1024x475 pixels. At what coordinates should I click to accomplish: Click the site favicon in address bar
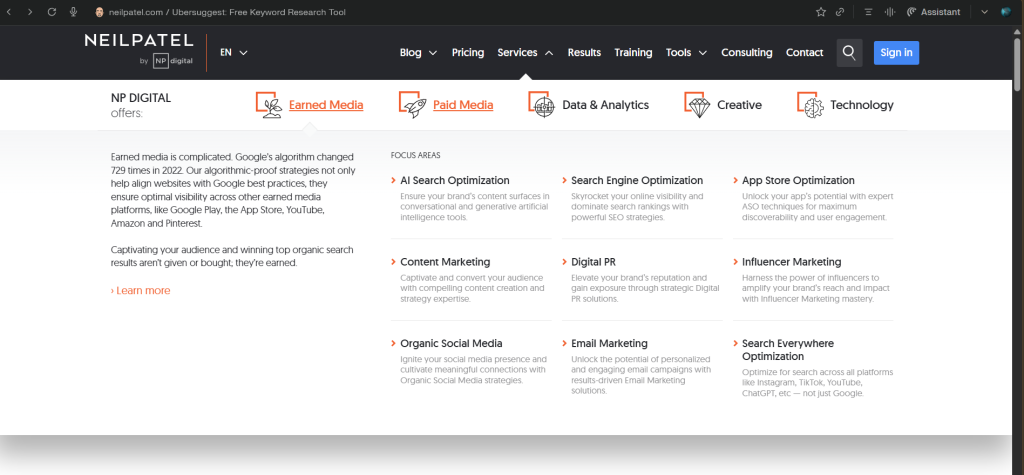click(99, 12)
